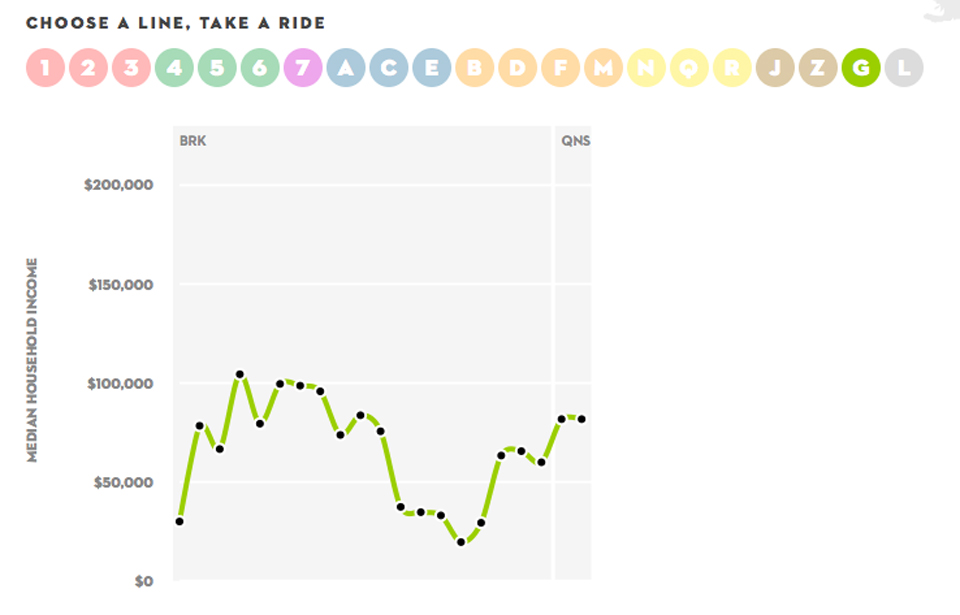Viewport: 960px width, 615px height.
Task: Choose the 6 line circle
Action: [260, 68]
